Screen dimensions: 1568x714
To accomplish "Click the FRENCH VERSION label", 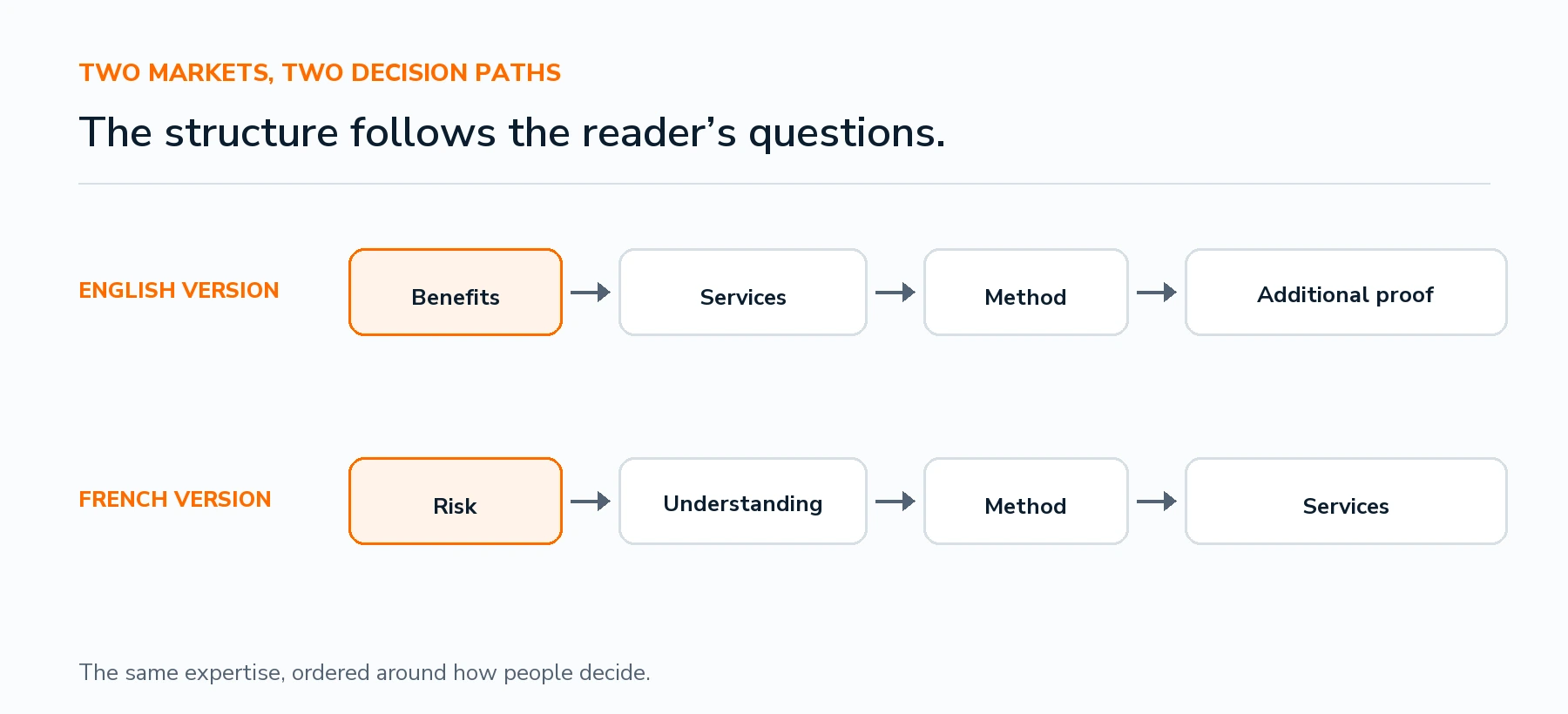I will point(175,500).
